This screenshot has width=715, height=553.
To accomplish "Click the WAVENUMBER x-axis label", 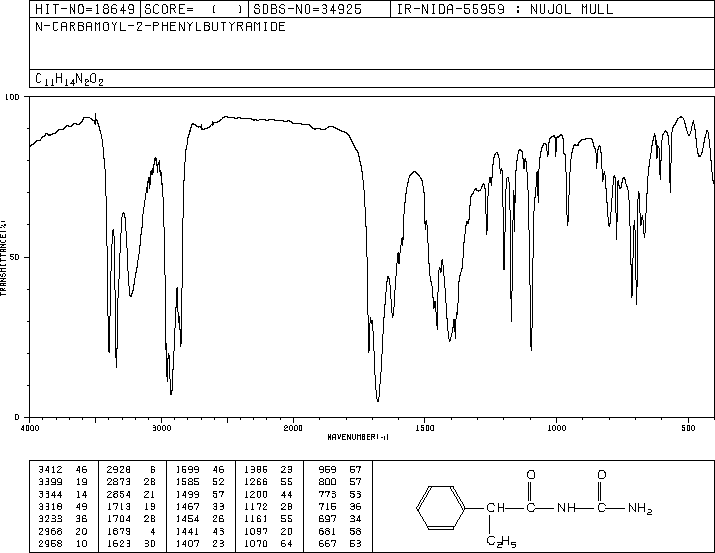I will [358, 437].
